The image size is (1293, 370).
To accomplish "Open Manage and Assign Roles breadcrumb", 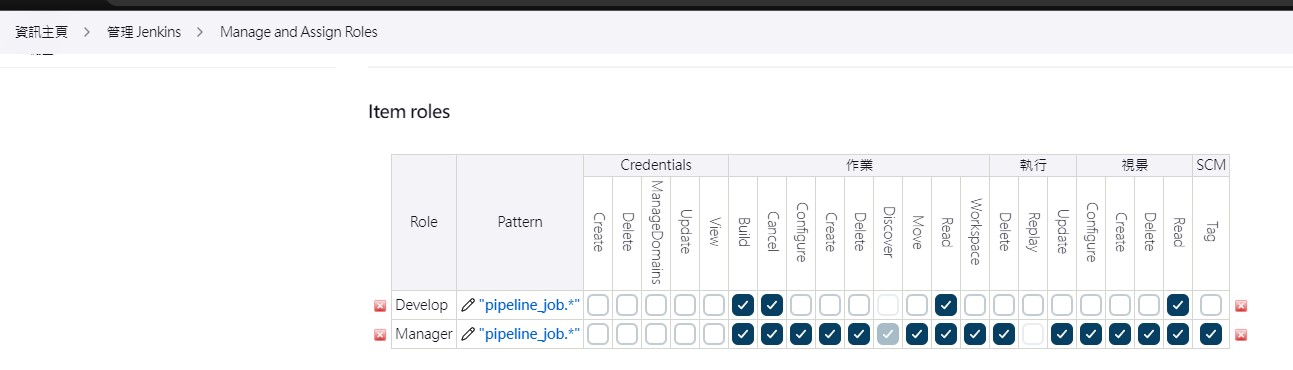I will pos(298,32).
